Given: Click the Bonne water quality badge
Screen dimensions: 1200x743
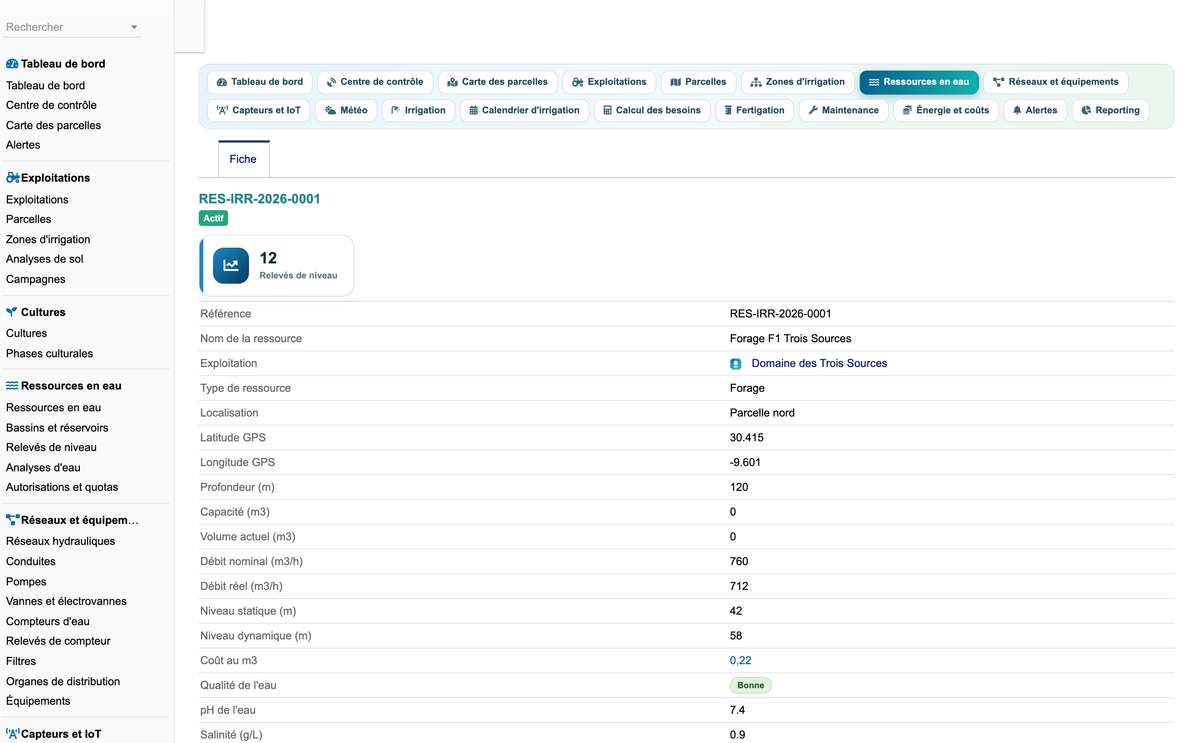Looking at the screenshot, I should [x=750, y=686].
